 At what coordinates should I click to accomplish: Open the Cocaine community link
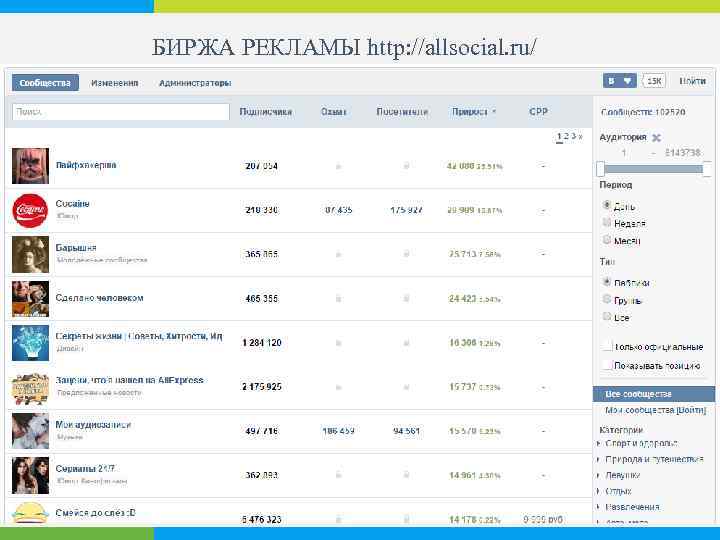[73, 203]
